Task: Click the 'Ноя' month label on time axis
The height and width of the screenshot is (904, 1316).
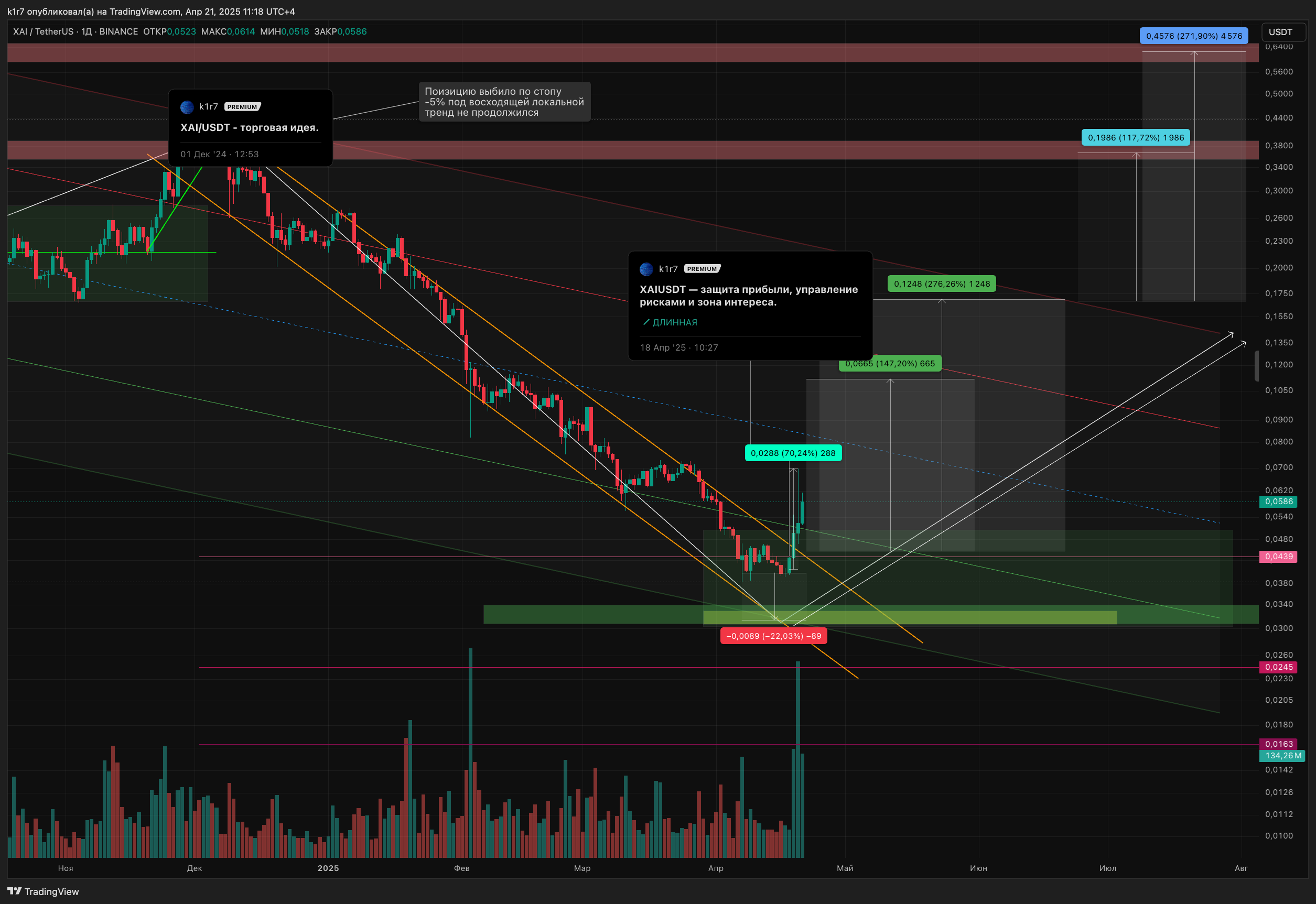Action: [66, 868]
